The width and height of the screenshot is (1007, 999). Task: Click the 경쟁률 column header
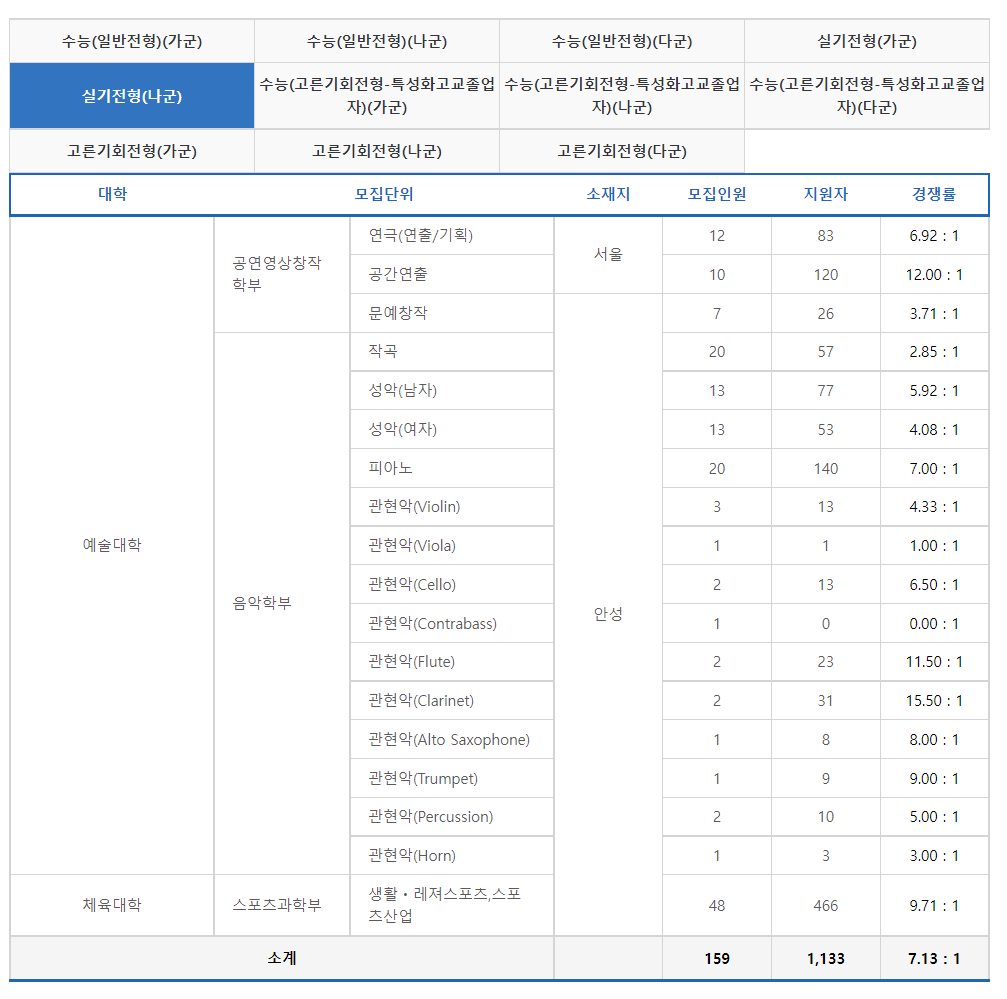tap(933, 196)
